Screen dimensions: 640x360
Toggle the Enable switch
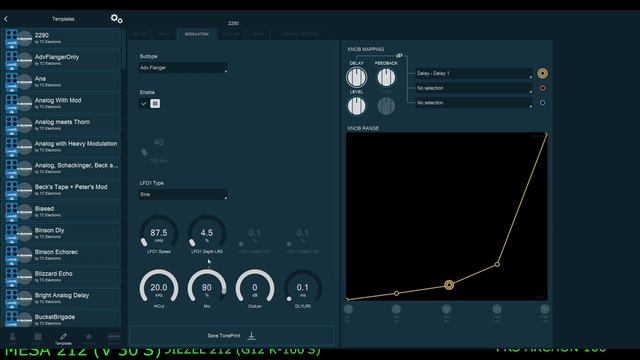150,104
